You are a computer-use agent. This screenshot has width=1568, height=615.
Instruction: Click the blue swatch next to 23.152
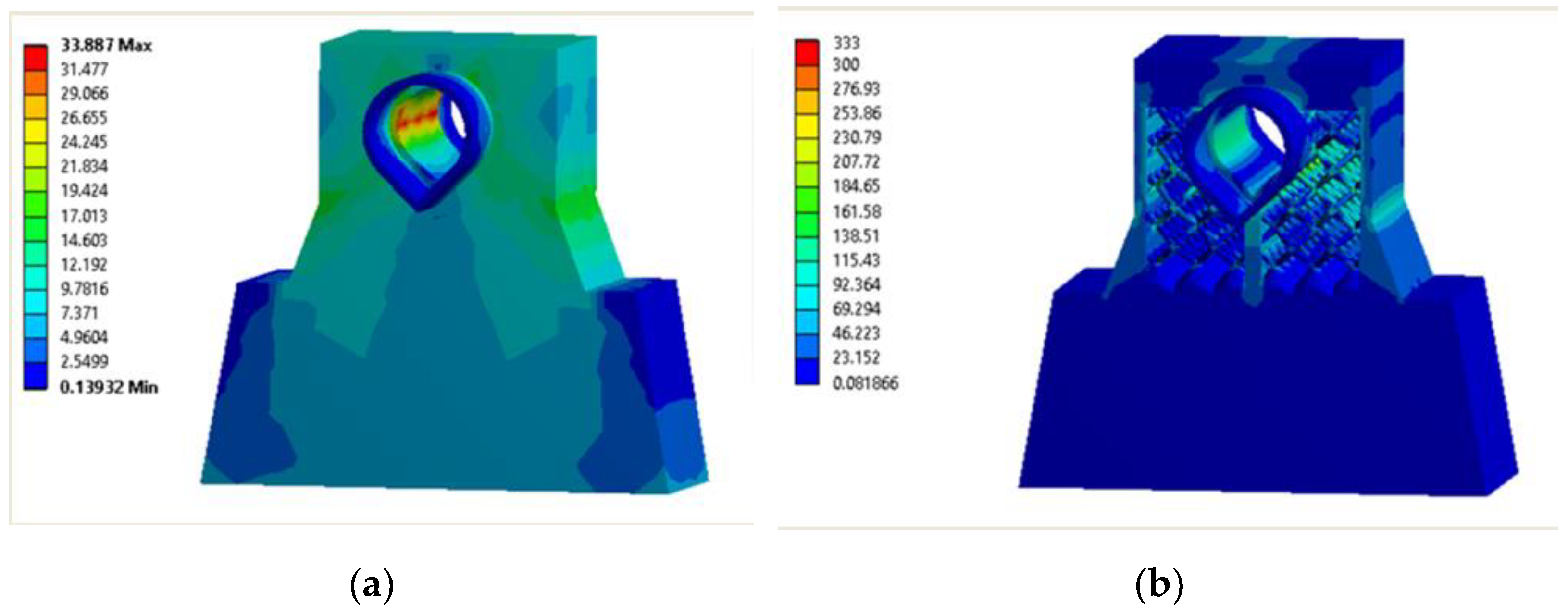807,345
